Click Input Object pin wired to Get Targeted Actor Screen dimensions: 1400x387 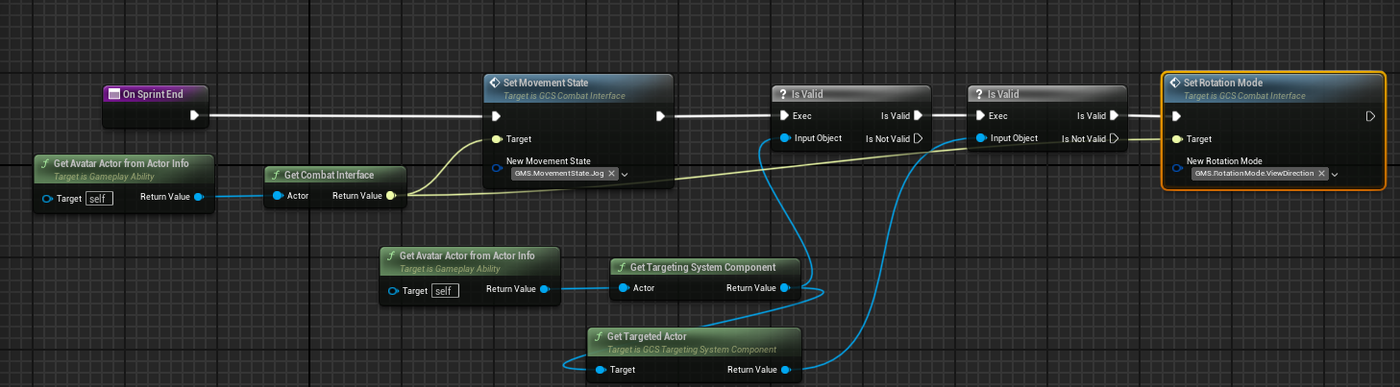pyautogui.click(x=980, y=138)
